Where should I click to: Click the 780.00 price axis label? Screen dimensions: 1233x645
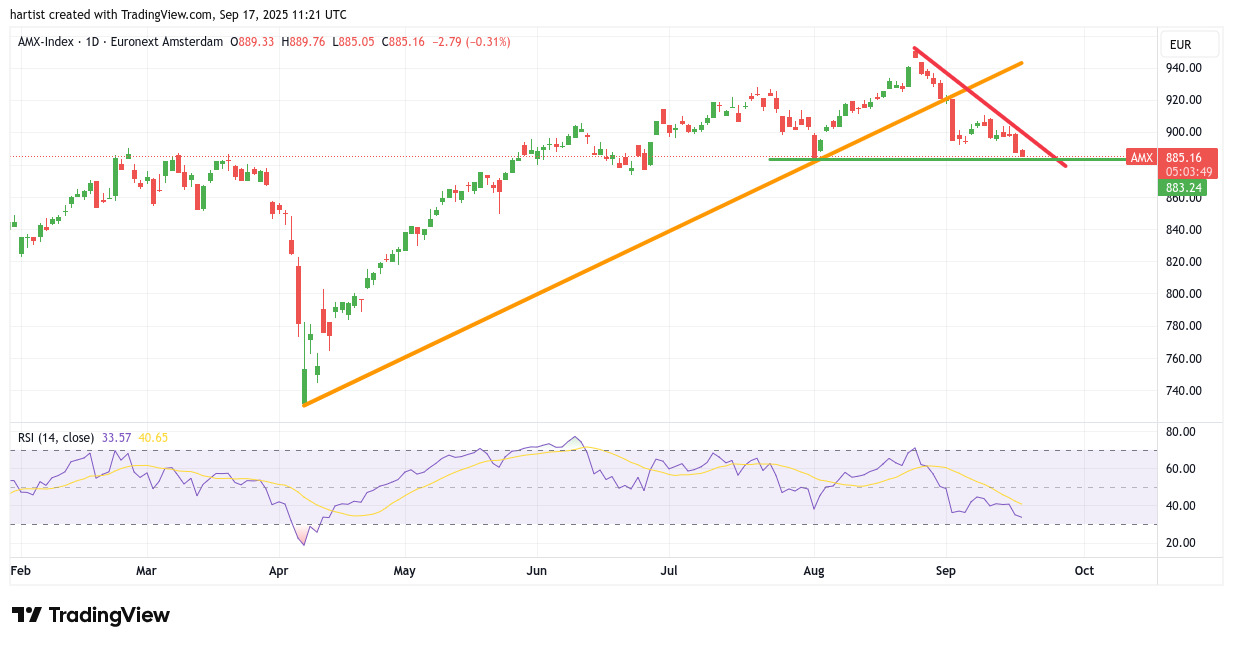pos(1183,326)
